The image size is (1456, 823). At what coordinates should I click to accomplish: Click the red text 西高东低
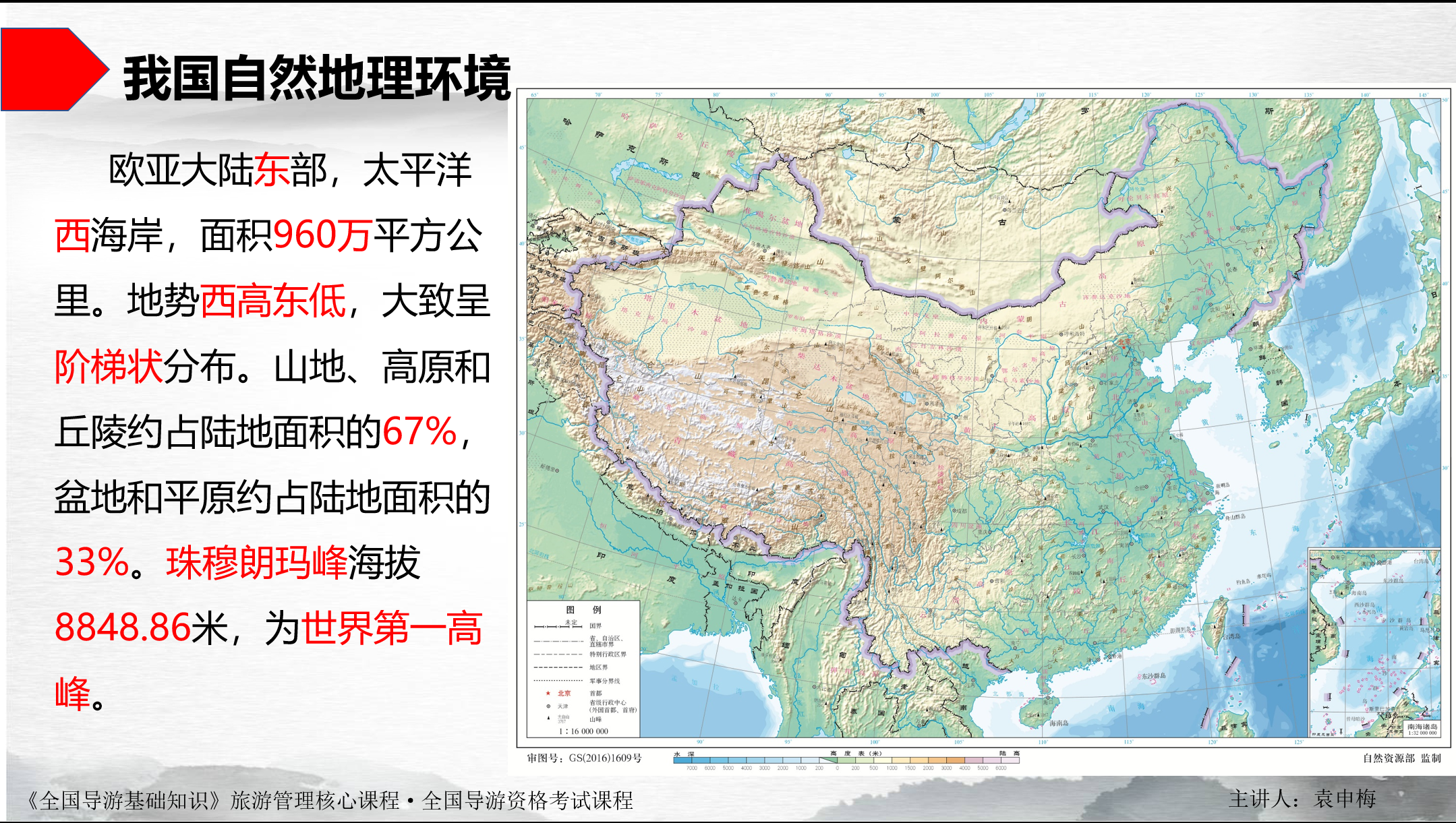[273, 301]
